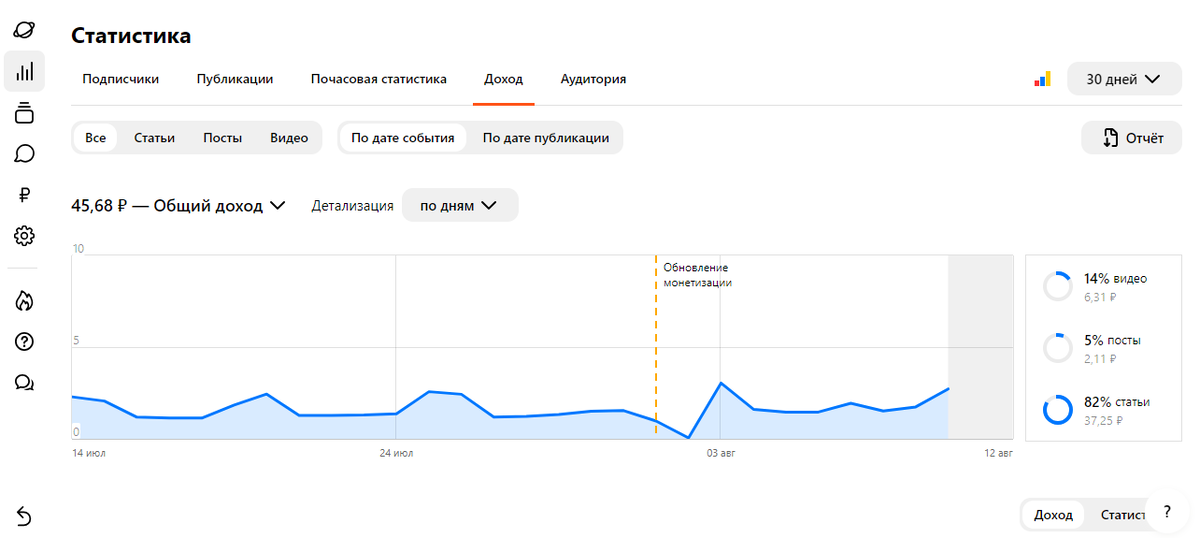Viewport: 1200px width, 538px height.
Task: Expand the Общий доход dropdown
Action: pyautogui.click(x=178, y=205)
